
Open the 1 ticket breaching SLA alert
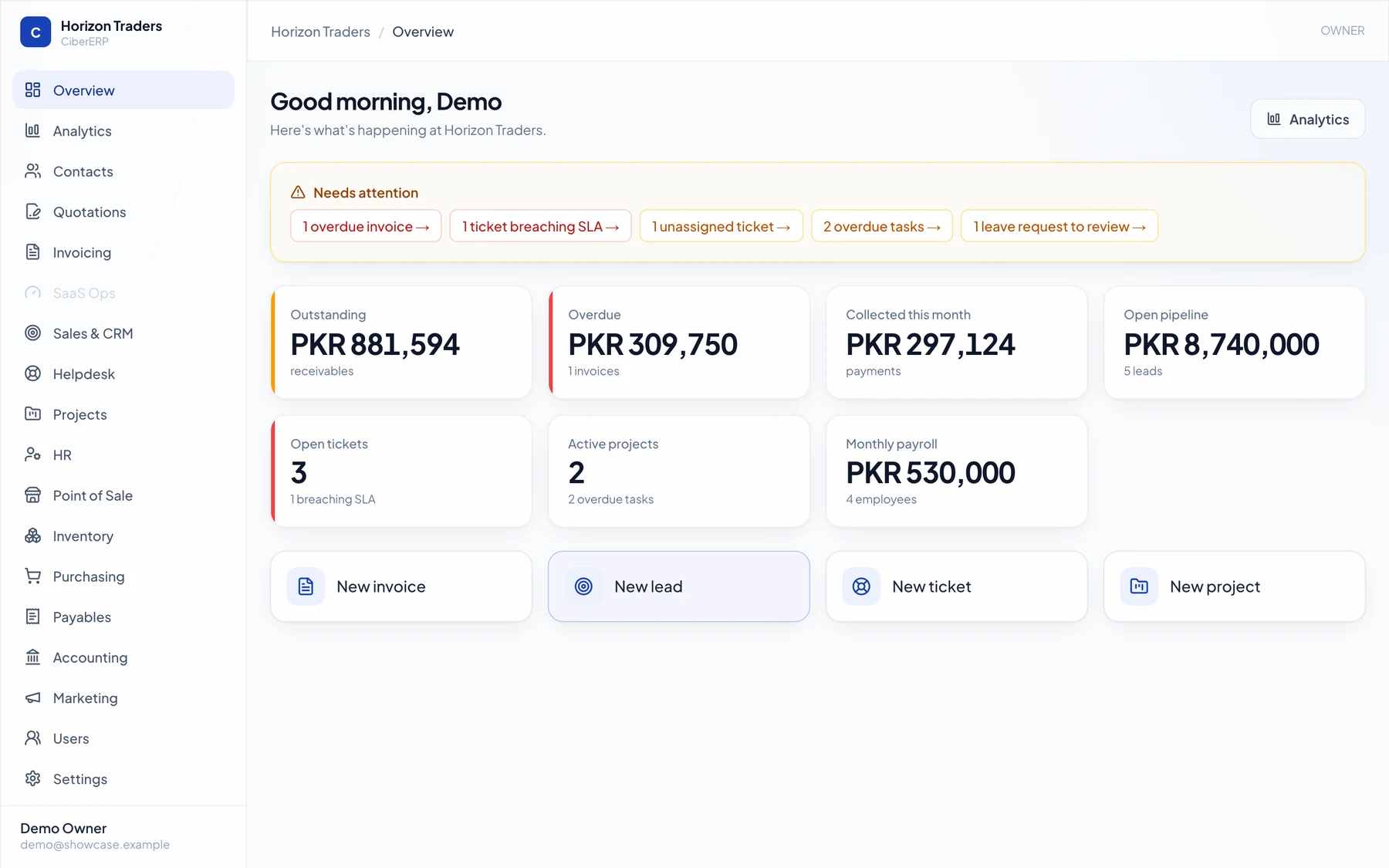540,226
